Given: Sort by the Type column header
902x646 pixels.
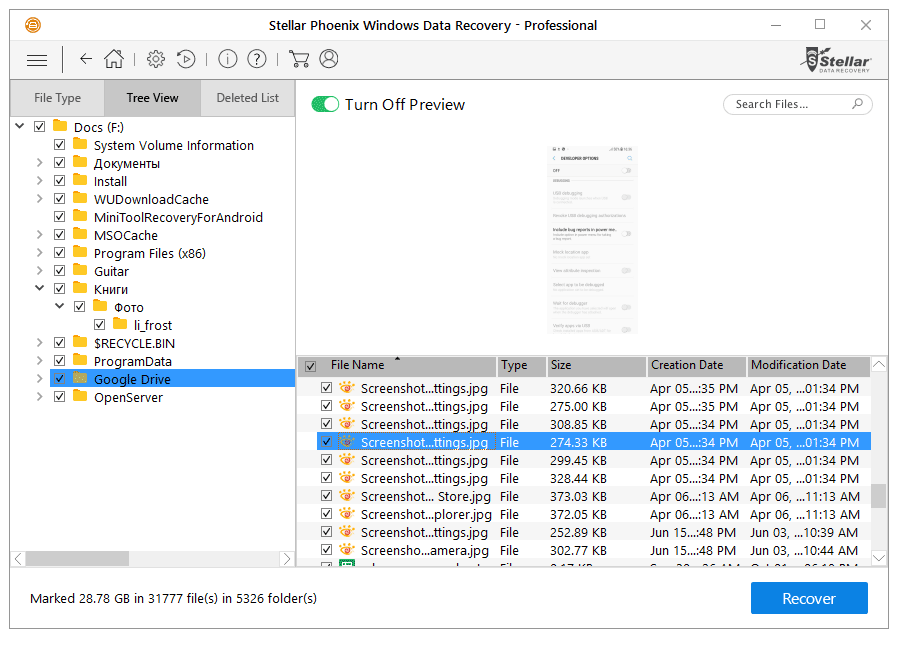Looking at the screenshot, I should pos(521,365).
